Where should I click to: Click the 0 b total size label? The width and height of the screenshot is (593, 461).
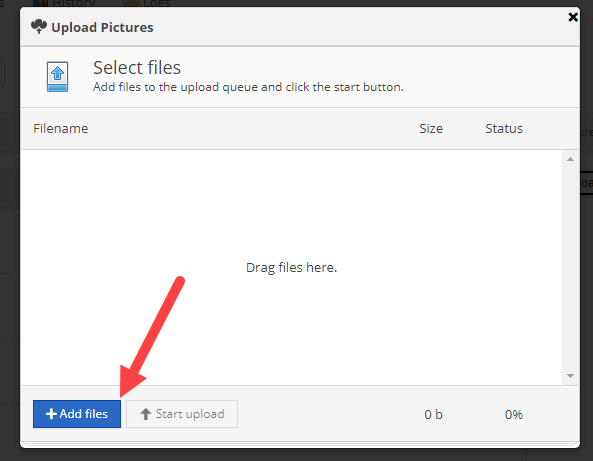click(x=433, y=414)
